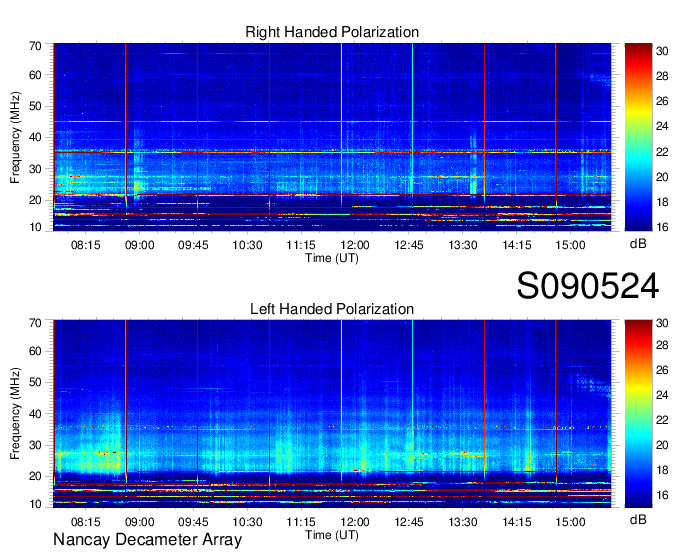Click the 12:45 tick of the Right Handed plot

pyautogui.click(x=409, y=245)
